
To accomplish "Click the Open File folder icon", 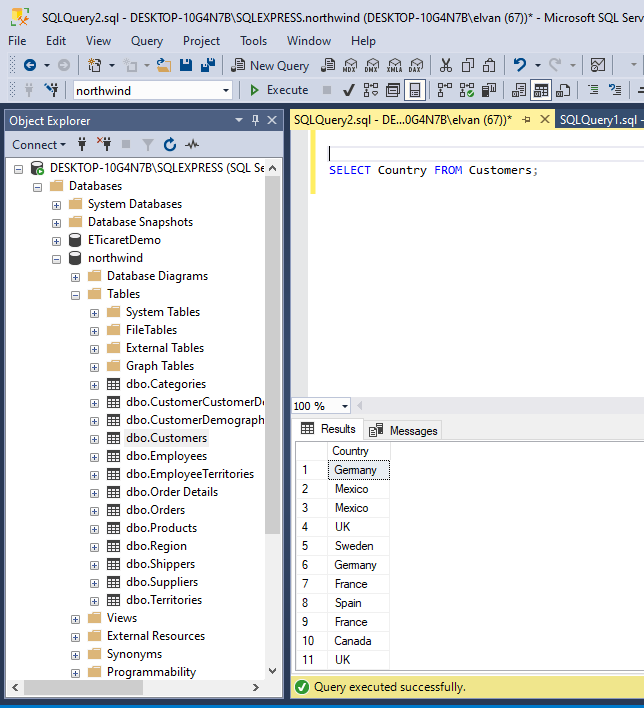I will point(163,65).
